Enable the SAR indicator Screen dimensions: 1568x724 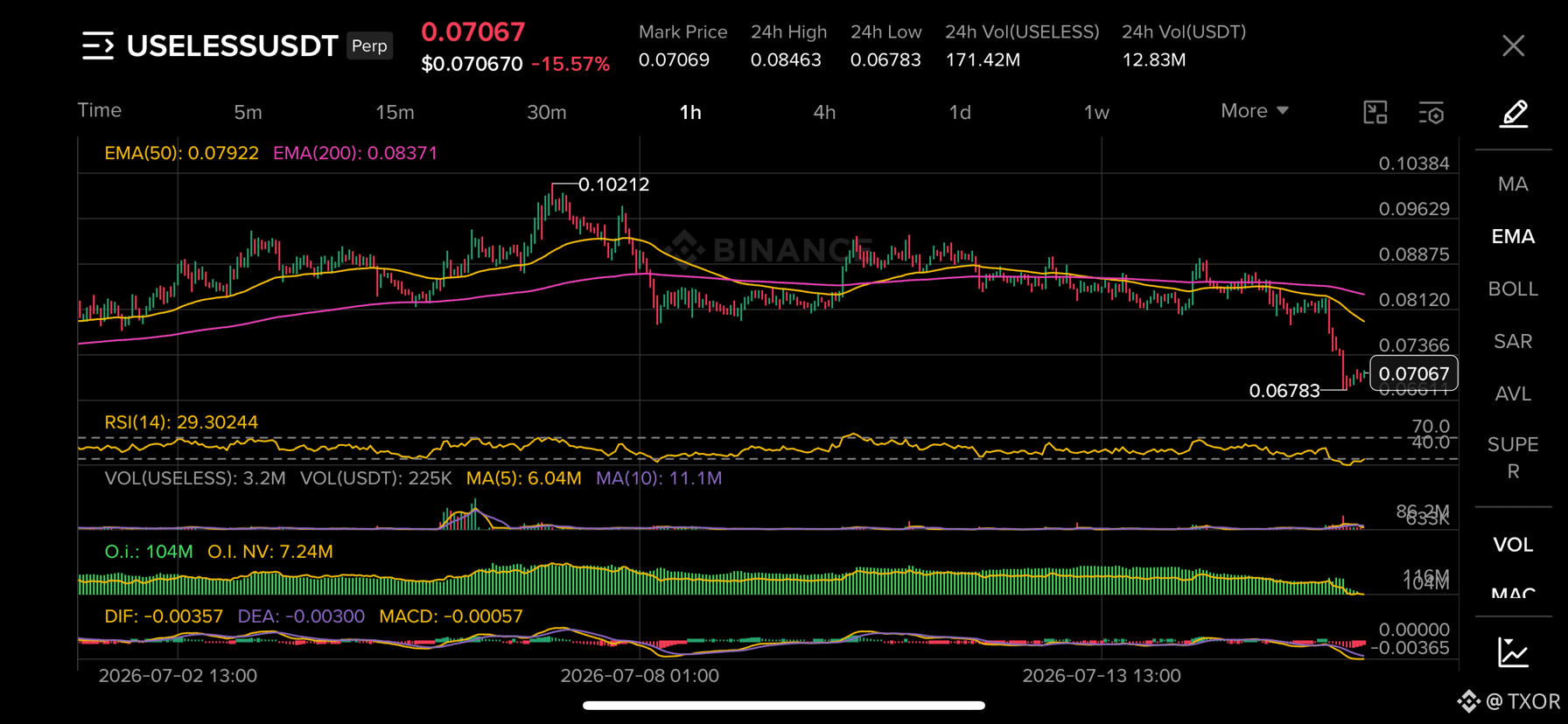coord(1513,341)
